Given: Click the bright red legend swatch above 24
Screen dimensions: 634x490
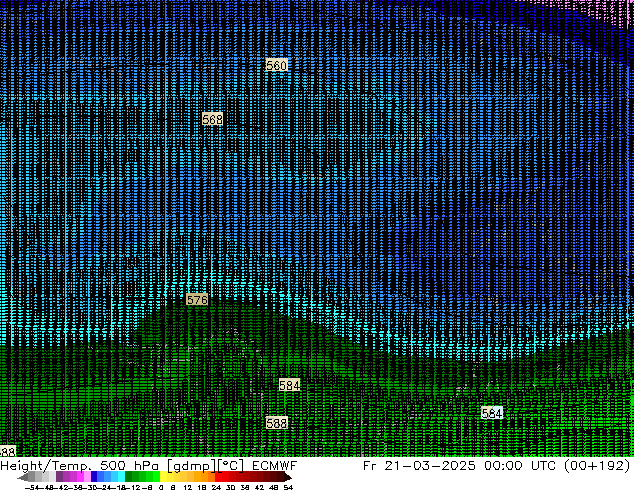Looking at the screenshot, I should [x=218, y=477].
